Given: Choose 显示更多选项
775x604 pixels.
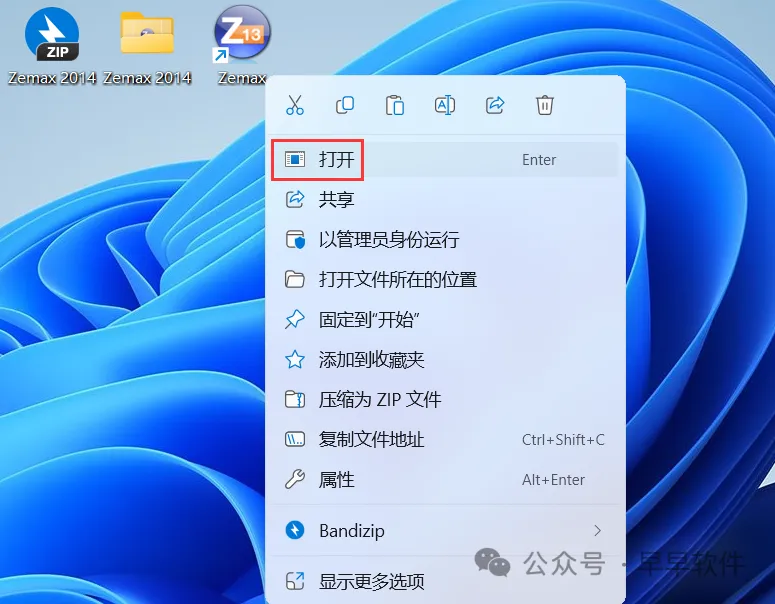Looking at the screenshot, I should pyautogui.click(x=445, y=581).
